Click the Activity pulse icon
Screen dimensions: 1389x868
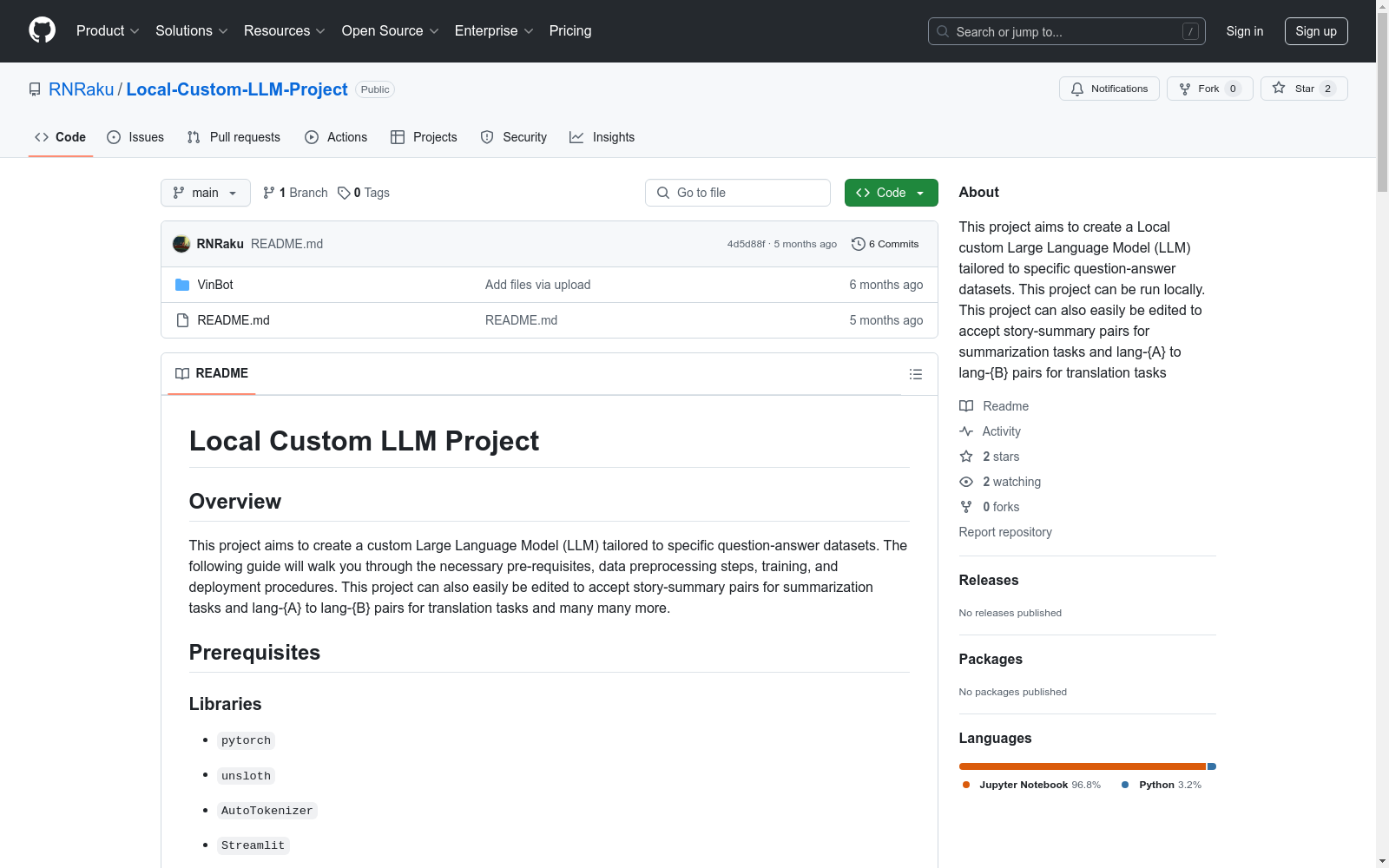point(966,431)
